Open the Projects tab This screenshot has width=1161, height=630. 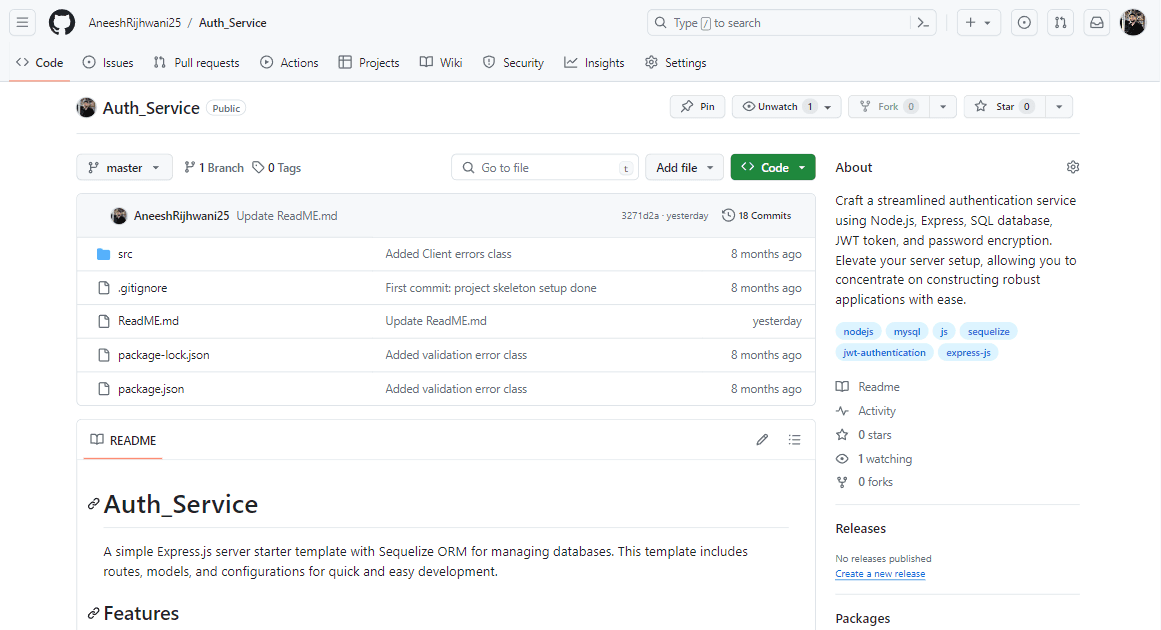[369, 63]
